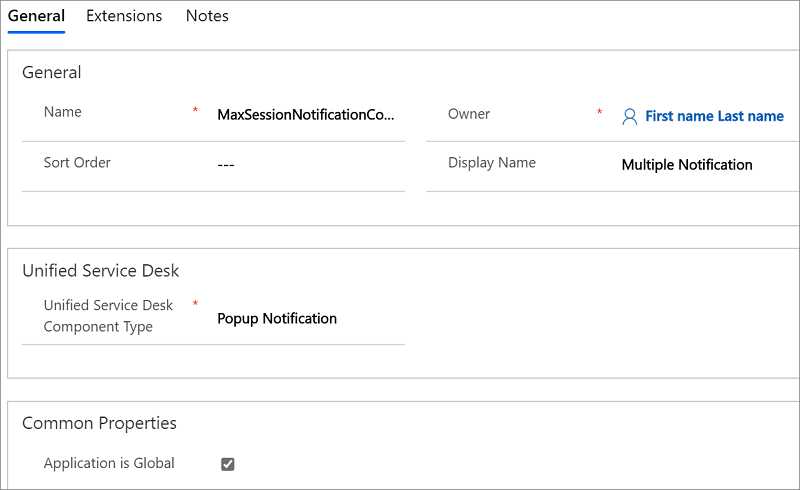
Task: Open the First name Last name owner link
Action: point(714,116)
